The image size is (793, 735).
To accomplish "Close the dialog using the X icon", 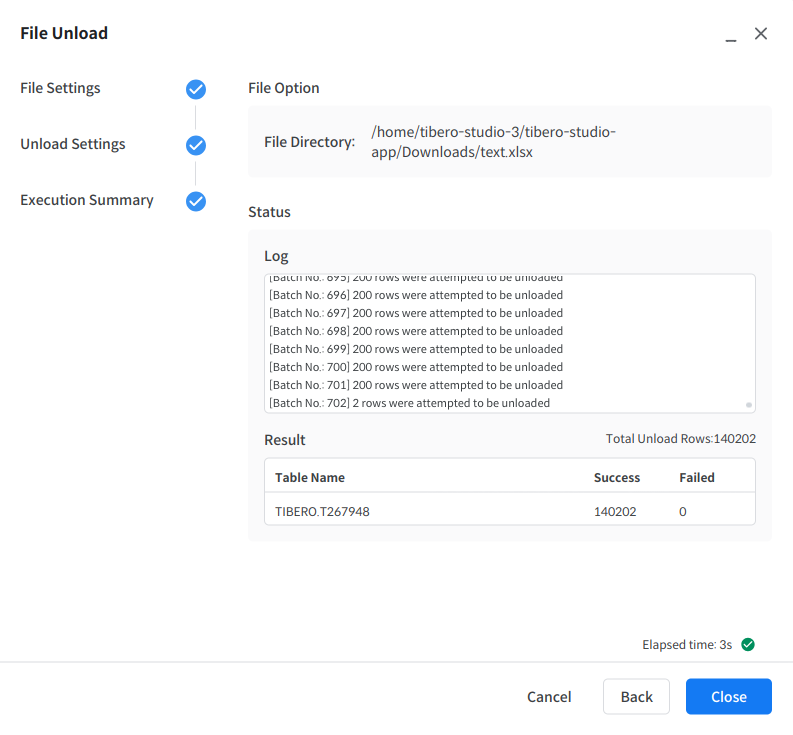I will tap(761, 34).
